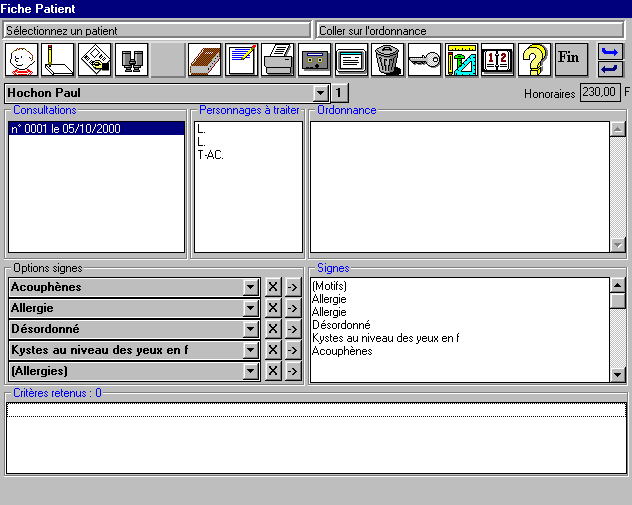Open help with the question mark icon
Viewport: 632px width, 505px height.
point(533,60)
